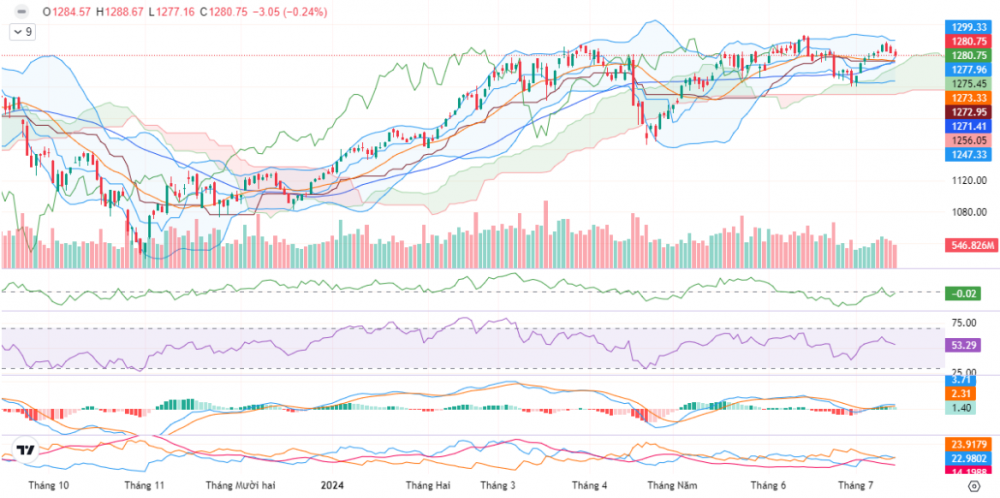Select the dark red 1272.95 price label

pyautogui.click(x=969, y=112)
